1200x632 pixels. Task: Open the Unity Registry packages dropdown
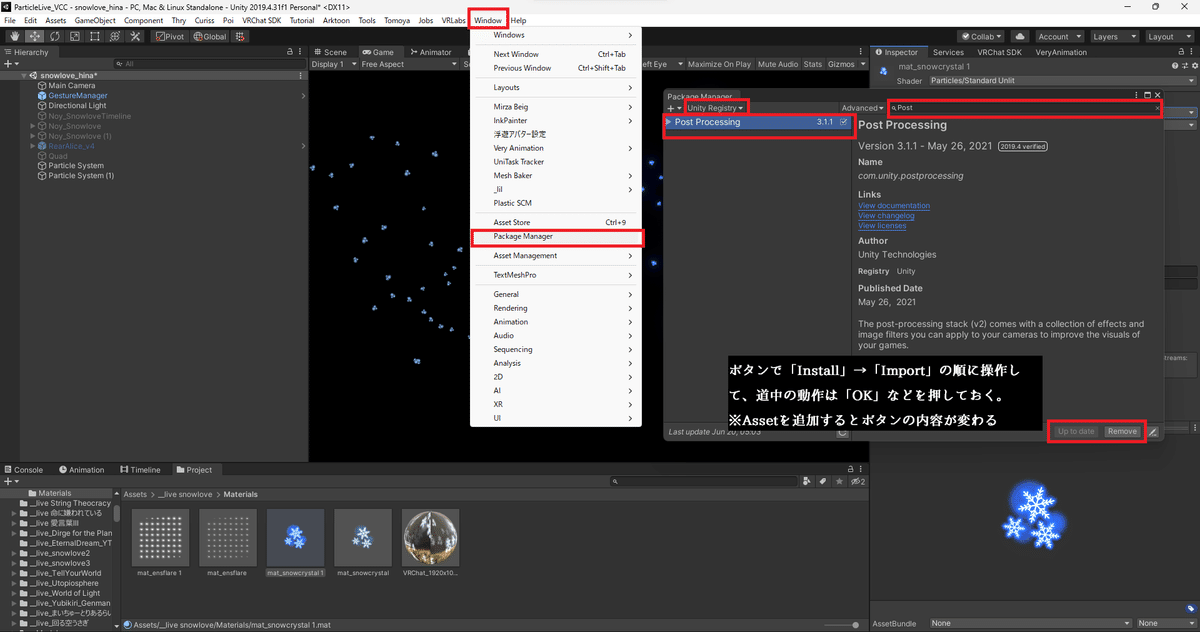(715, 108)
